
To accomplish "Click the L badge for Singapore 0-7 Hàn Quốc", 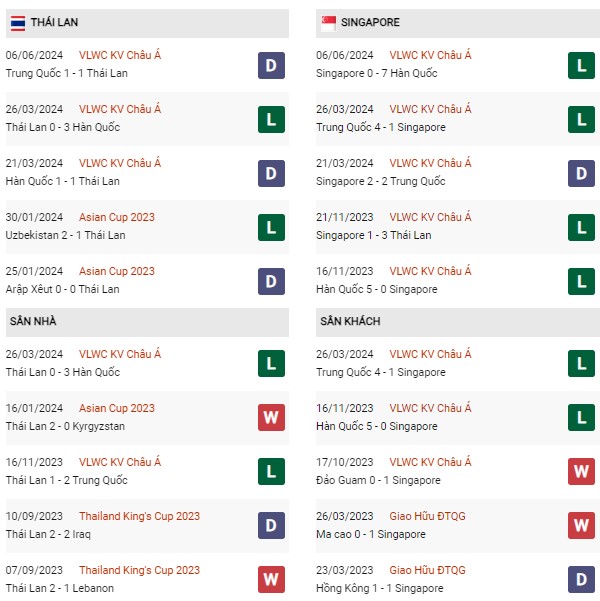I will click(581, 65).
